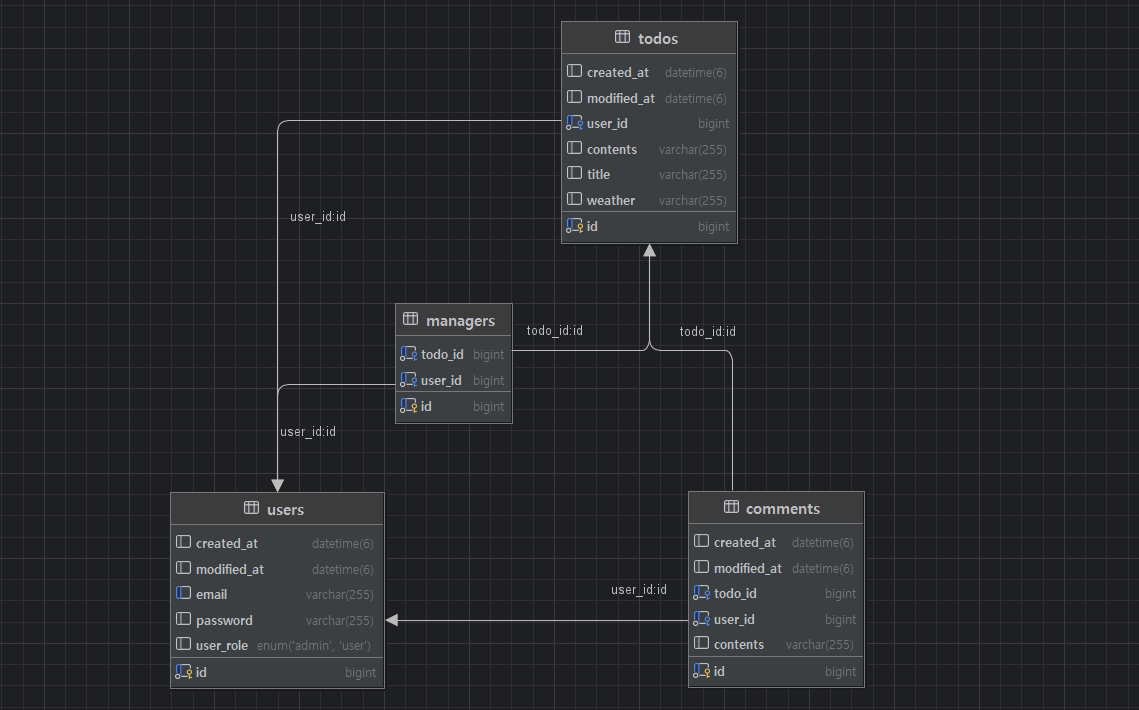Screen dimensions: 1139x710
Task: Select the created_at column name in users
Action: pyautogui.click(x=227, y=544)
